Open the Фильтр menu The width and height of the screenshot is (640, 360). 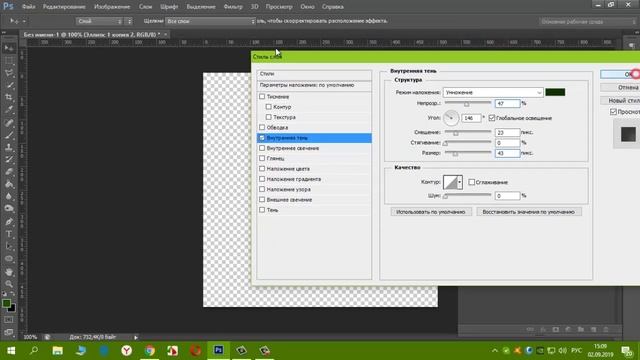pyautogui.click(x=233, y=7)
